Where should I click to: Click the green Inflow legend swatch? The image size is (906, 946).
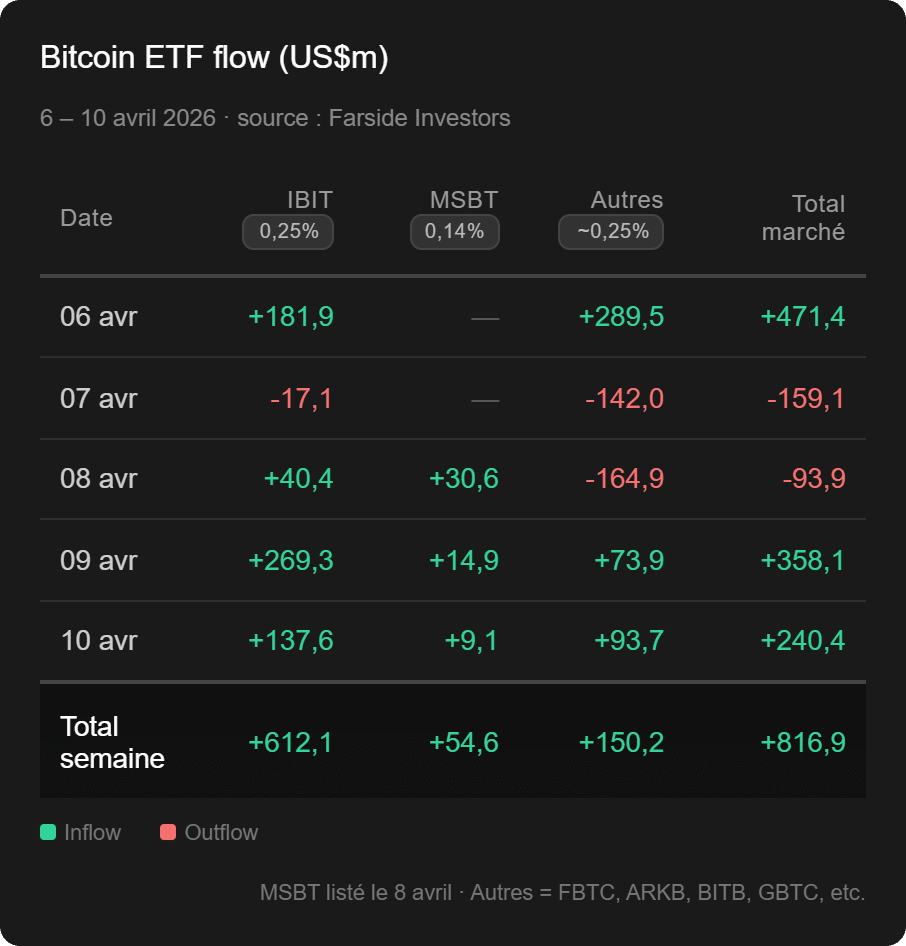click(48, 832)
